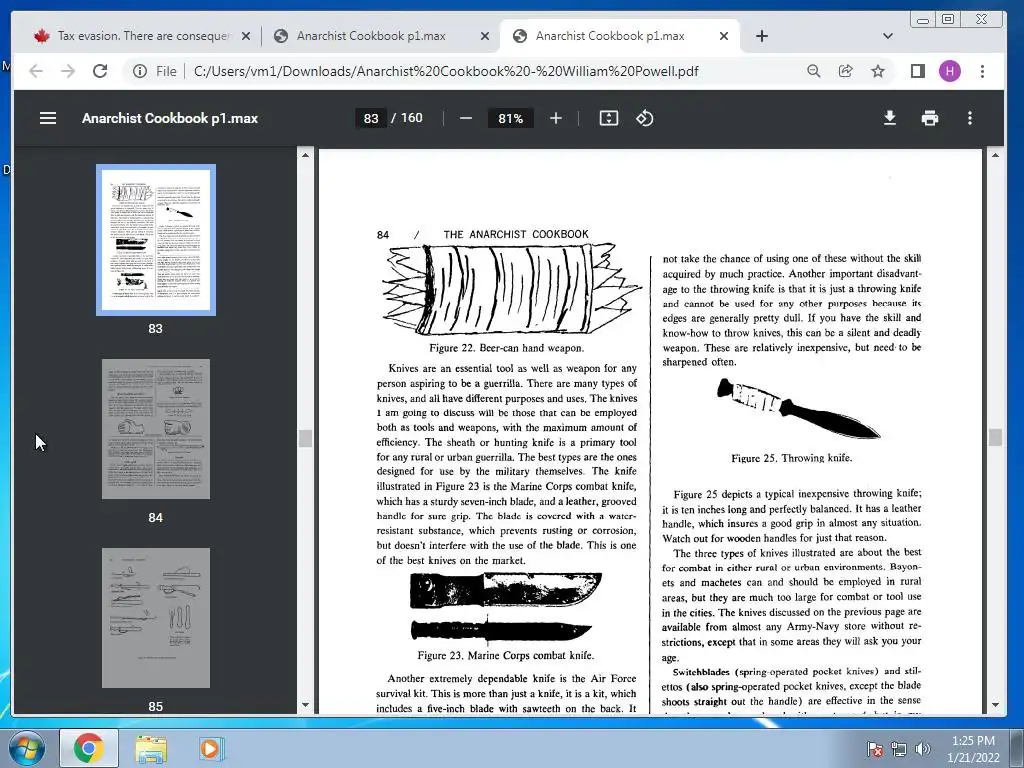The width and height of the screenshot is (1024, 768).
Task: Click the Chrome taskbar icon
Action: [x=89, y=748]
